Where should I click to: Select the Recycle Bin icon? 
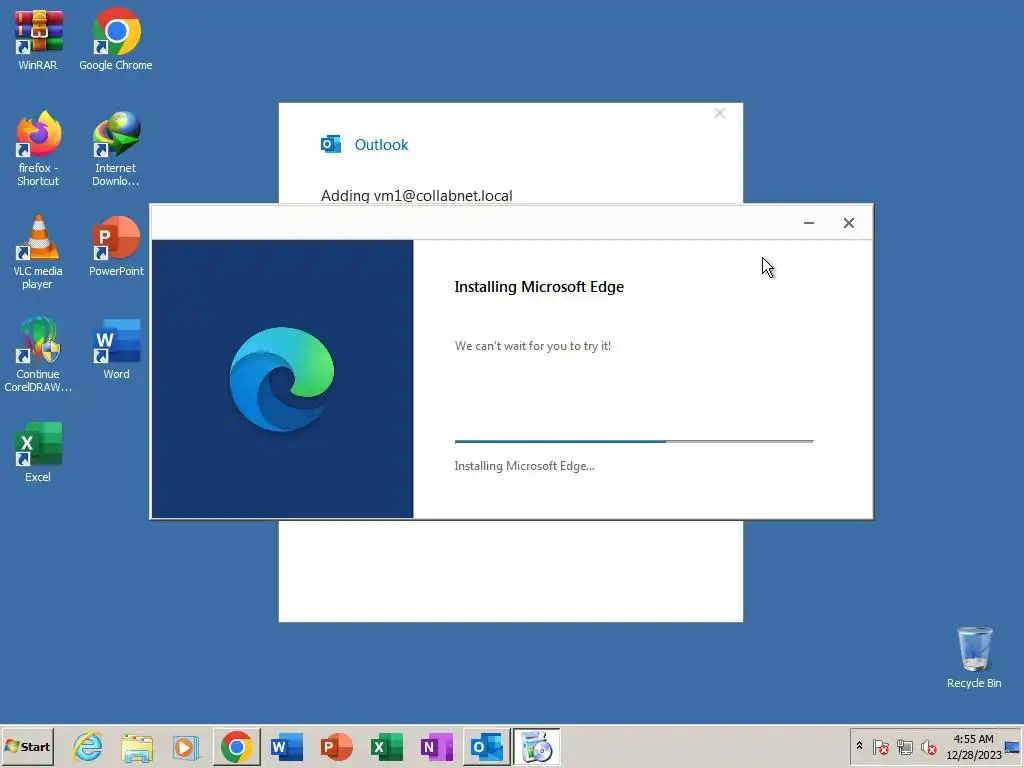[974, 657]
